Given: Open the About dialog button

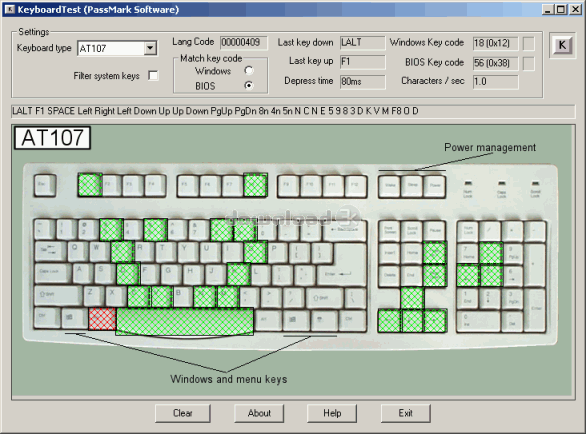Looking at the screenshot, I should (x=259, y=413).
